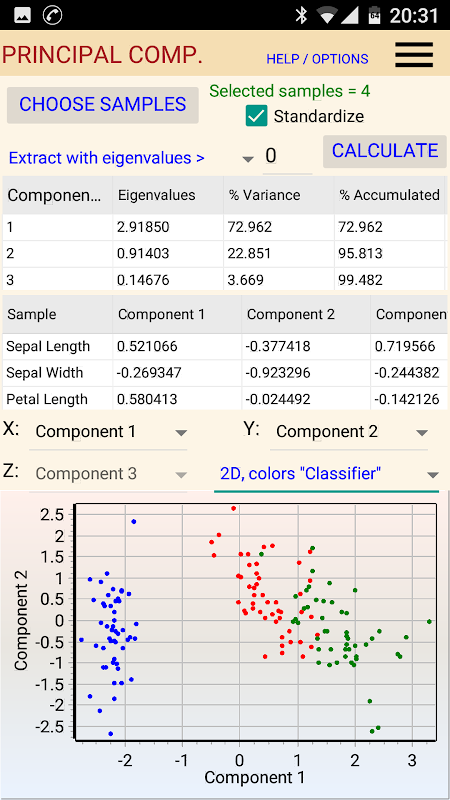The image size is (450, 800).
Task: Open the X axis Component 1 dropdown
Action: 108,432
